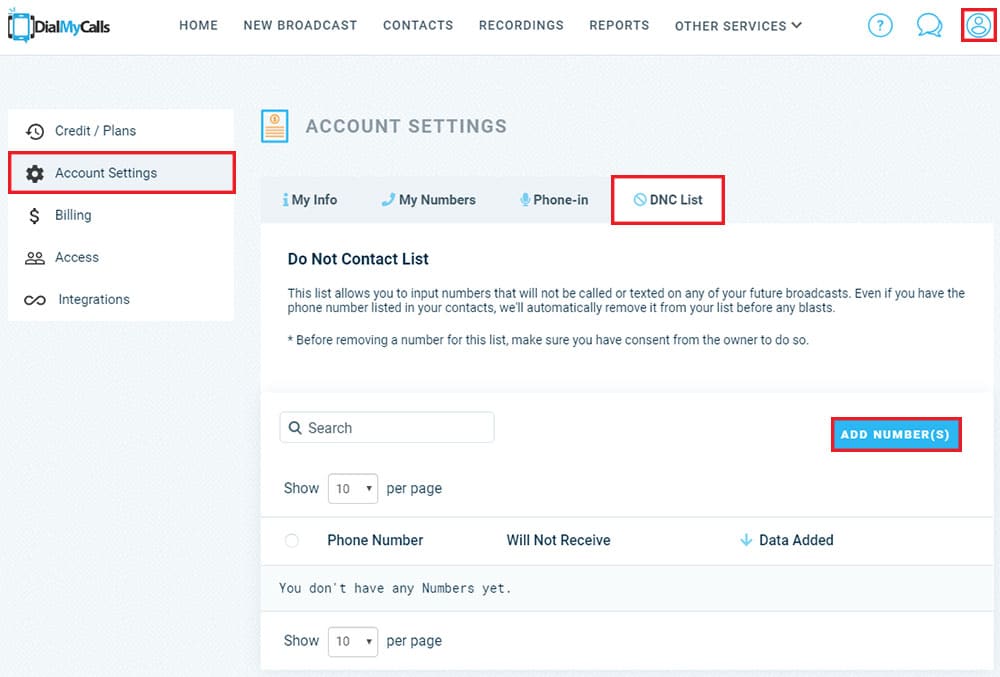
Task: Open the My Info tab
Action: (310, 200)
